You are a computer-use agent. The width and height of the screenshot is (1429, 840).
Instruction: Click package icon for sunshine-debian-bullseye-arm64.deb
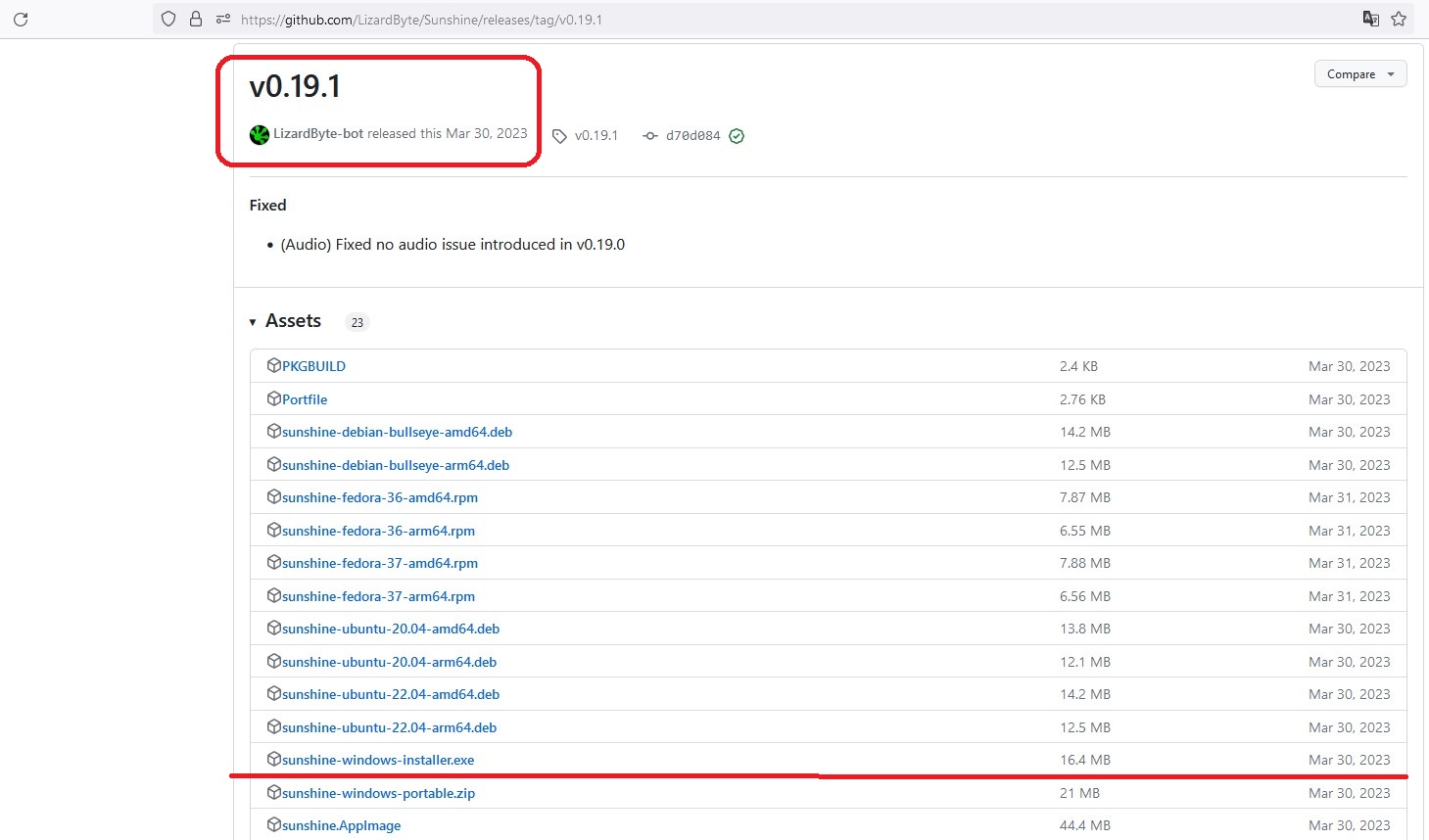coord(274,464)
